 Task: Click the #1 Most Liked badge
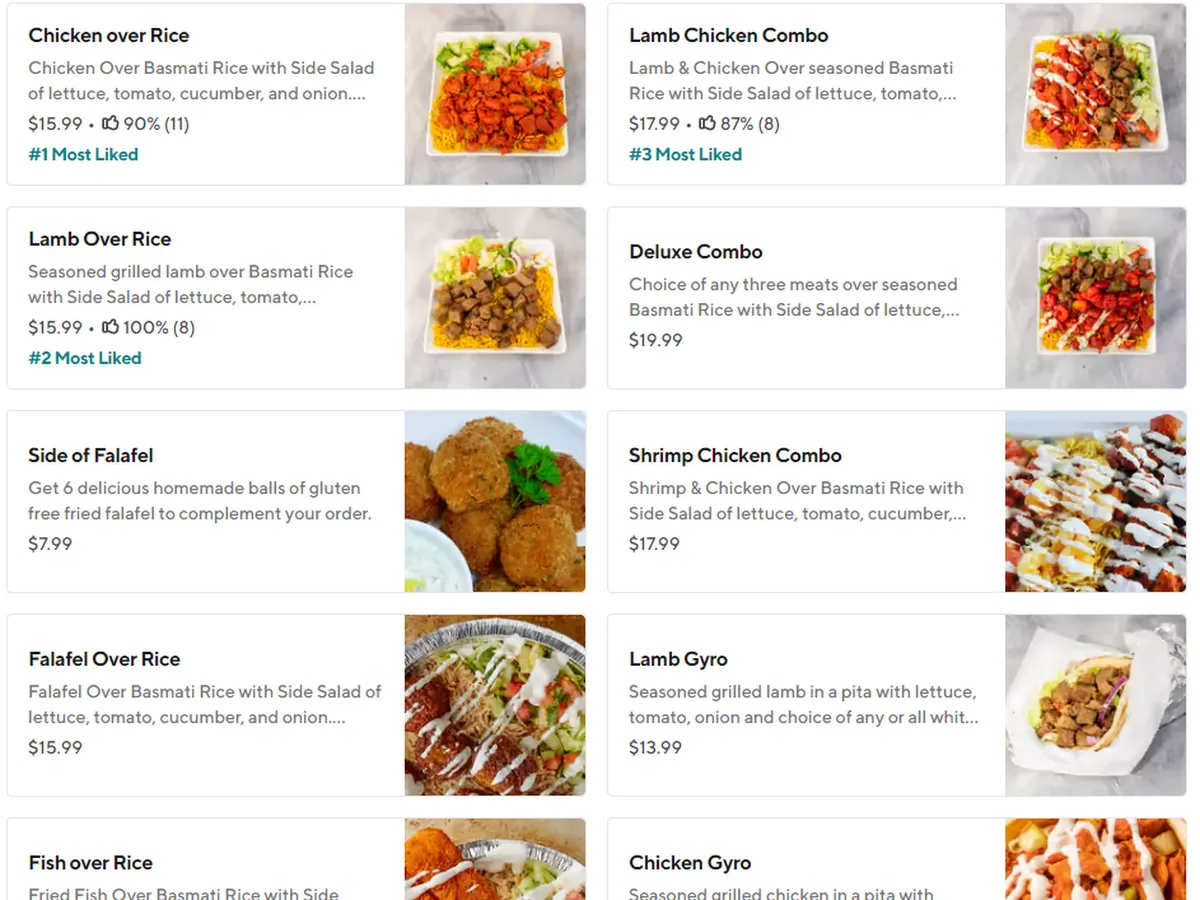83,154
